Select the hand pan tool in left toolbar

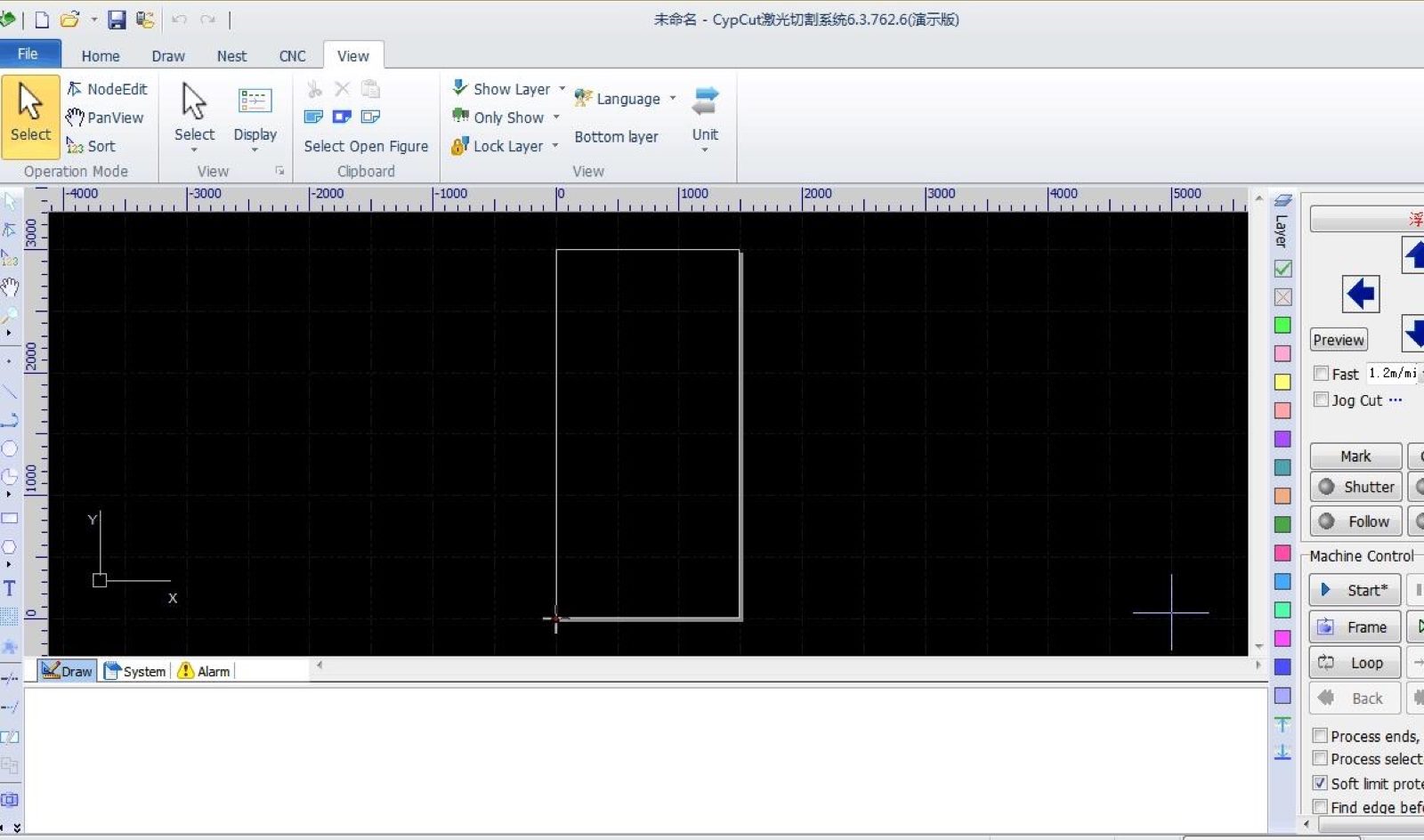10,287
